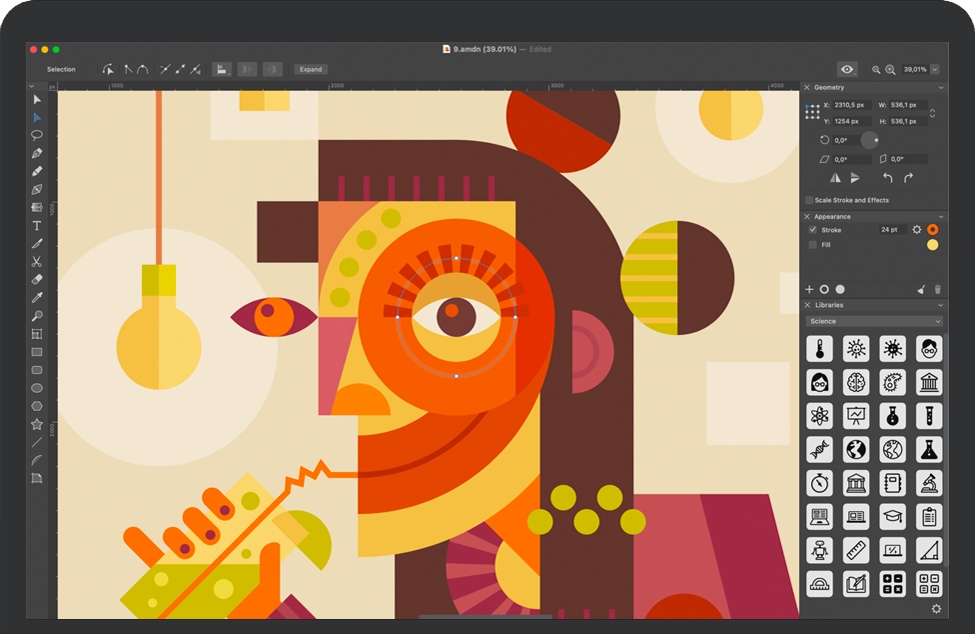Activate the Star shape tool

pos(37,424)
